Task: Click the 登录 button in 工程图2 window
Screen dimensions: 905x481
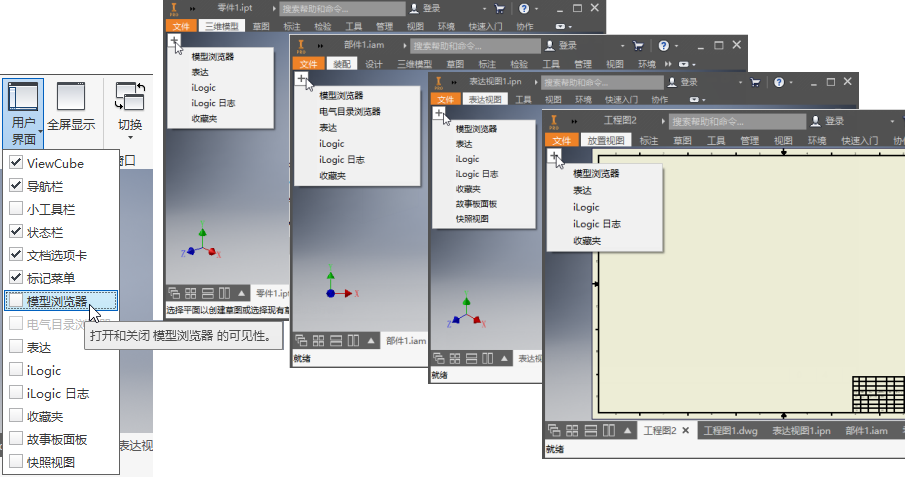Action: click(828, 121)
